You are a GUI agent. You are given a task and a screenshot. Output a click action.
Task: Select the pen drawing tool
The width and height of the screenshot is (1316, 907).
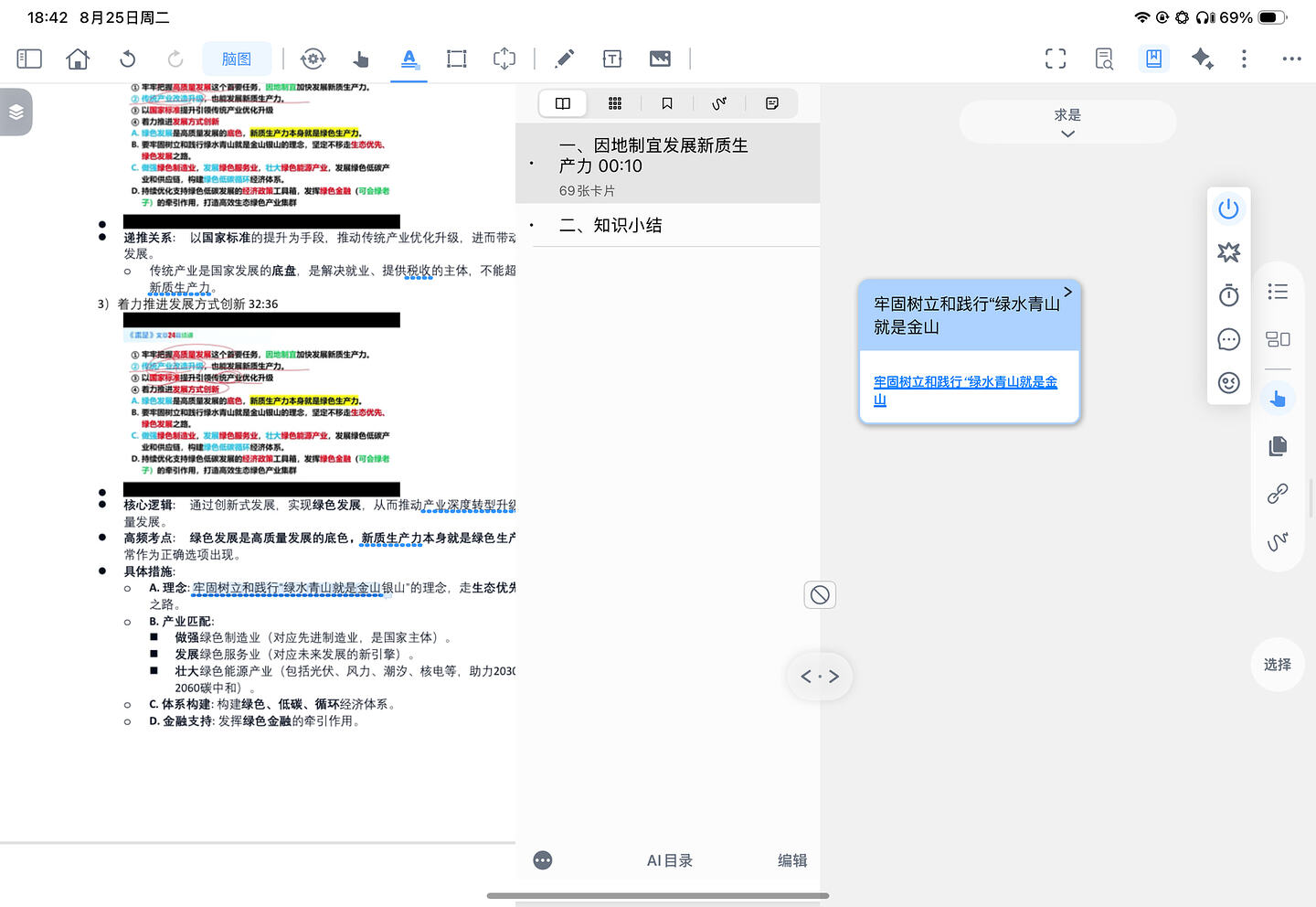pyautogui.click(x=565, y=59)
